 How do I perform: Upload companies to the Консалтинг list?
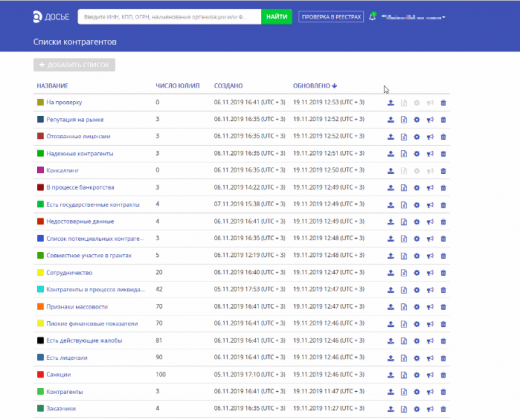[x=391, y=171]
